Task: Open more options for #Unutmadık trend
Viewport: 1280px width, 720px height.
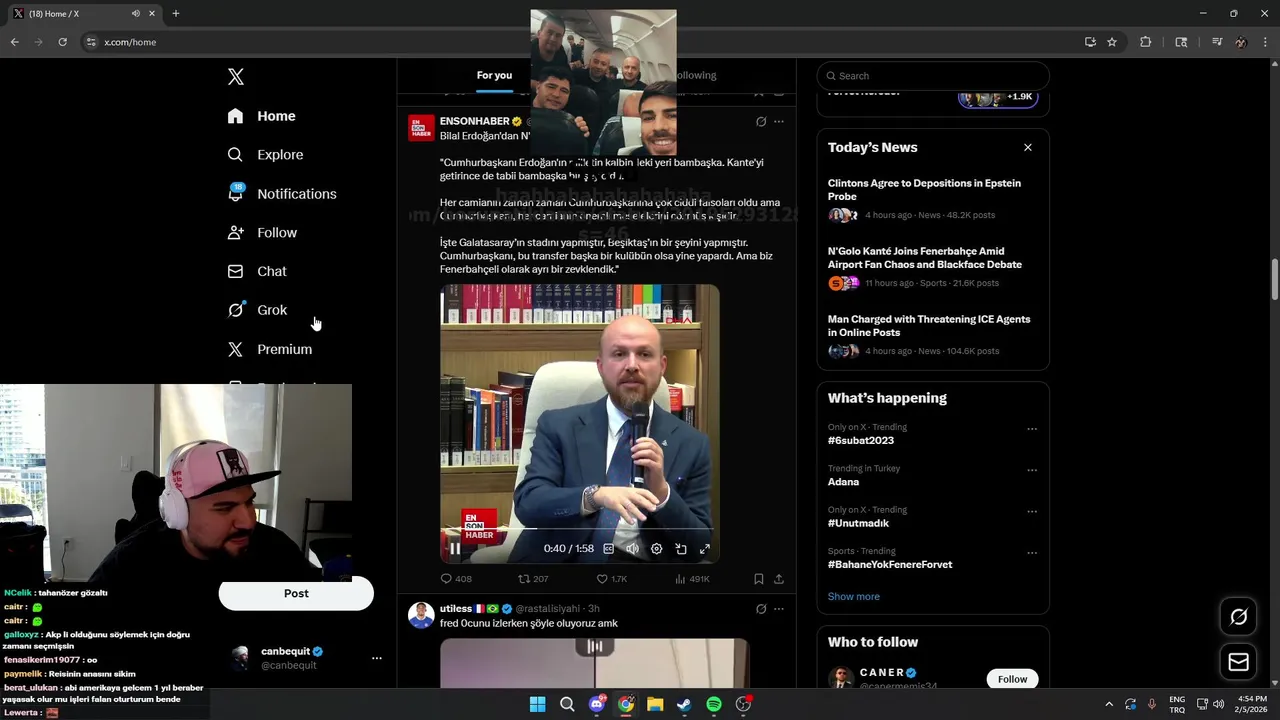Action: [1032, 511]
